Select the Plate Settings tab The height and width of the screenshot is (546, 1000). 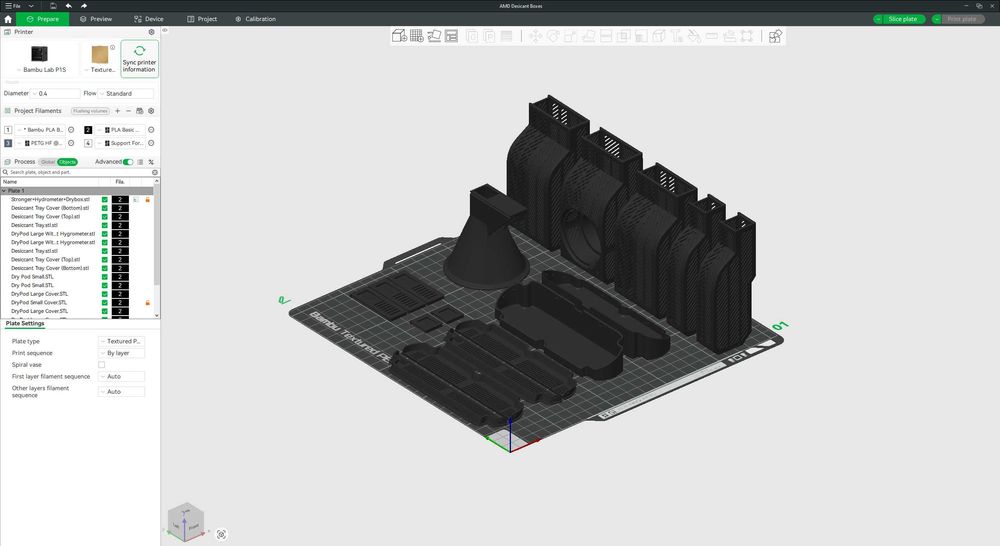click(x=25, y=323)
